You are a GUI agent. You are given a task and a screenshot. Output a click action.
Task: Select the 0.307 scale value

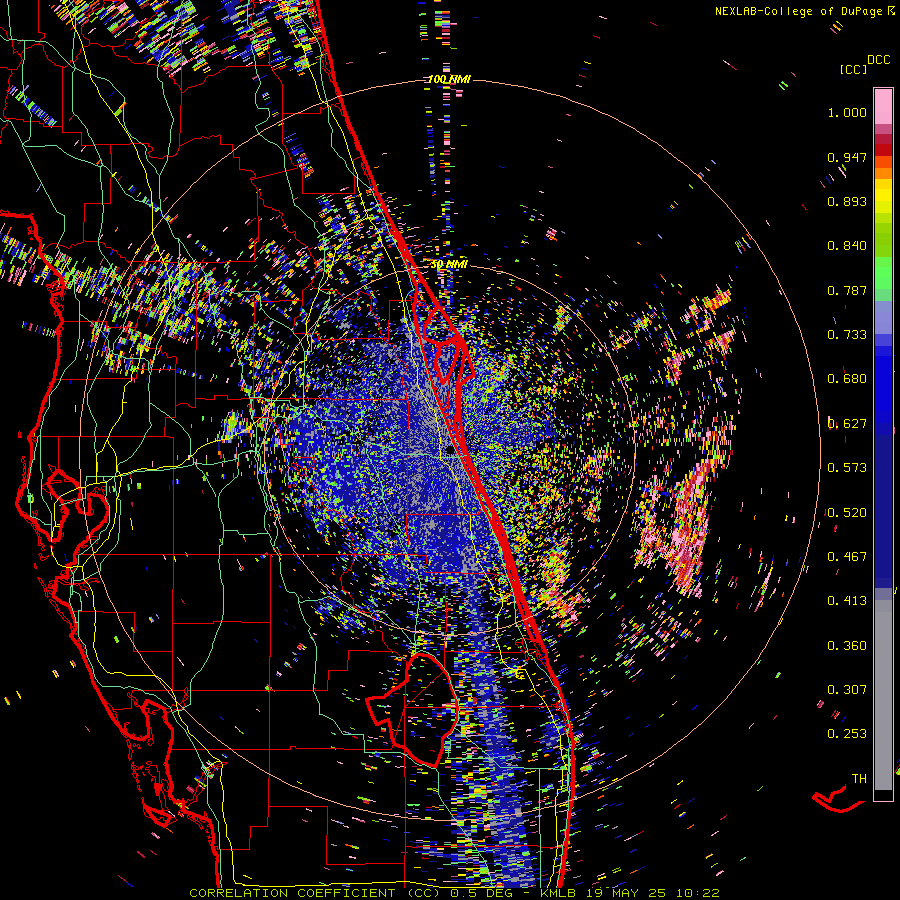[847, 690]
